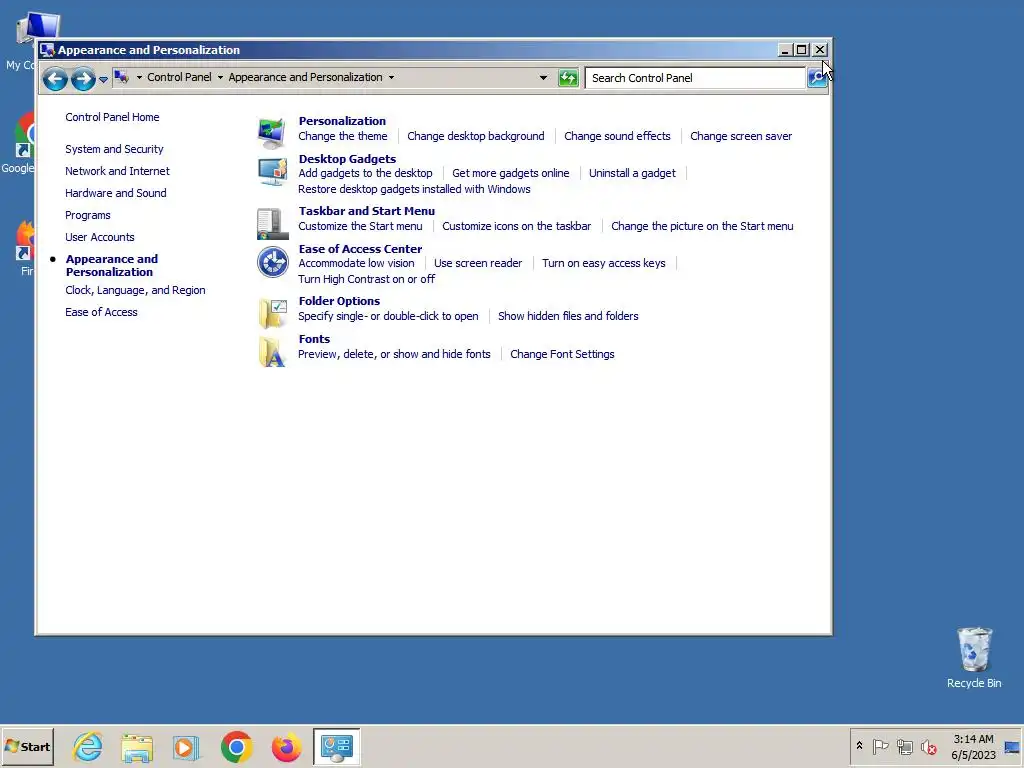Click Customize the Start menu
The width and height of the screenshot is (1024, 768).
coord(360,226)
